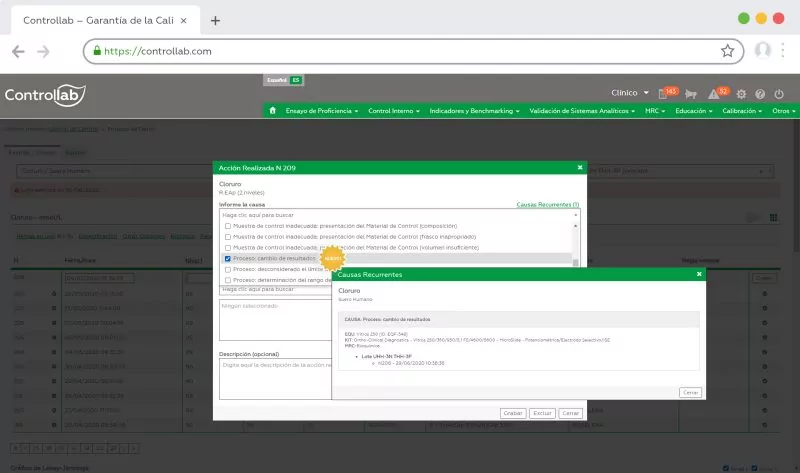The height and width of the screenshot is (473, 800).
Task: Click the power logout icon
Action: [778, 94]
